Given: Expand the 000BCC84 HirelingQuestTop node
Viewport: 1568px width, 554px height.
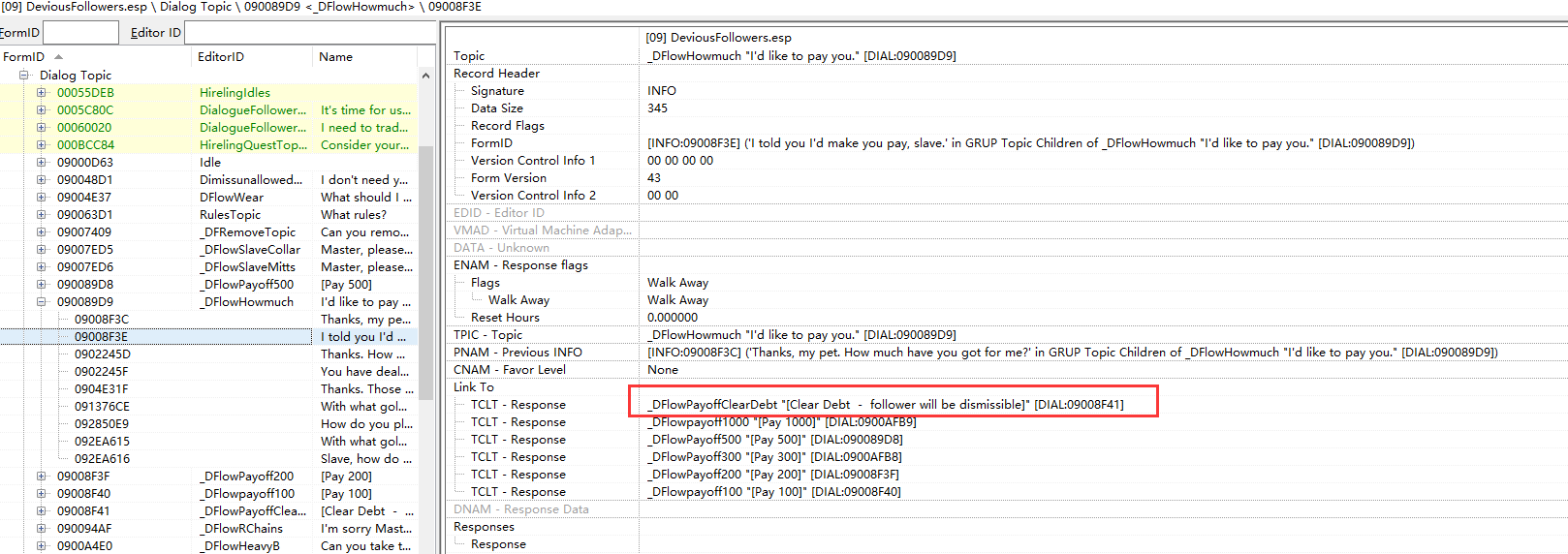Looking at the screenshot, I should pyautogui.click(x=42, y=144).
